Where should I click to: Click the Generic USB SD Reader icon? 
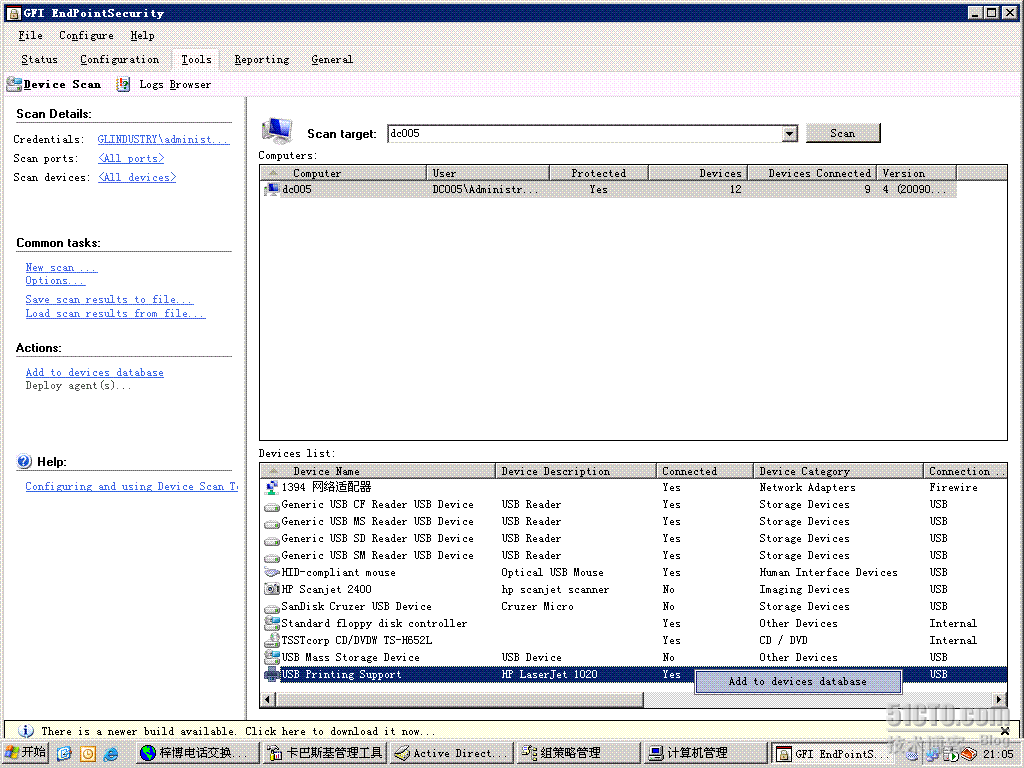[272, 539]
